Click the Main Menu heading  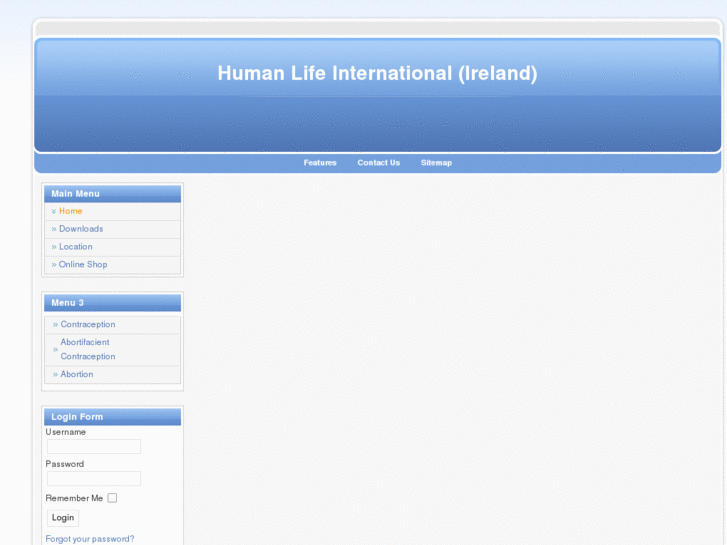click(x=75, y=194)
